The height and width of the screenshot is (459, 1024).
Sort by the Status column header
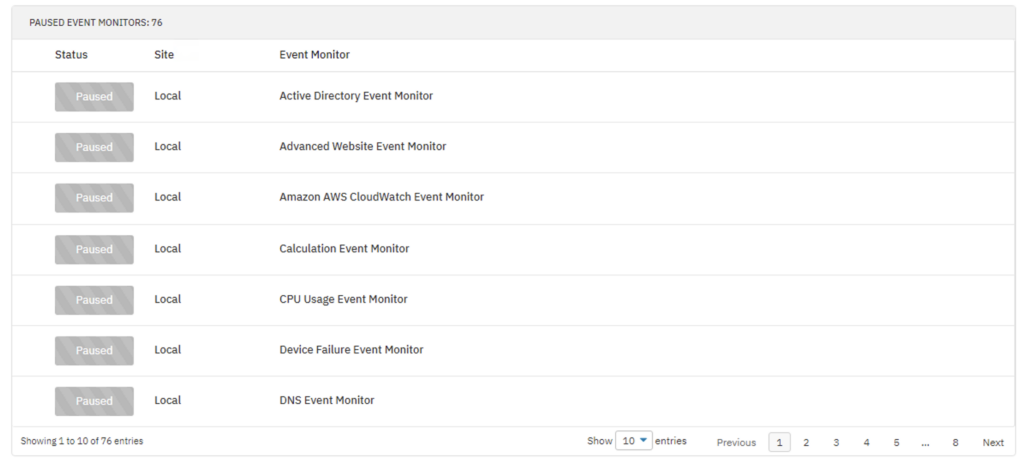pyautogui.click(x=71, y=55)
